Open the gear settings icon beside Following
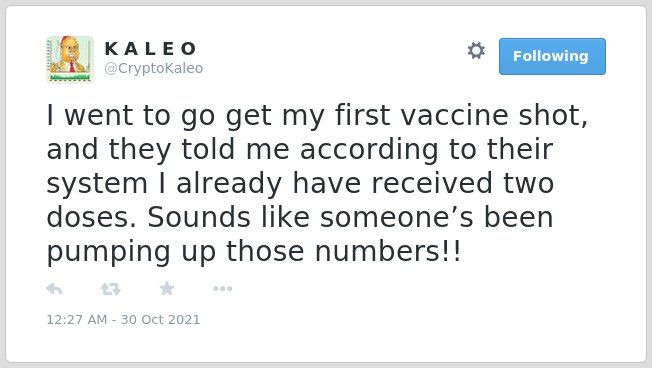The image size is (652, 368). tap(476, 51)
